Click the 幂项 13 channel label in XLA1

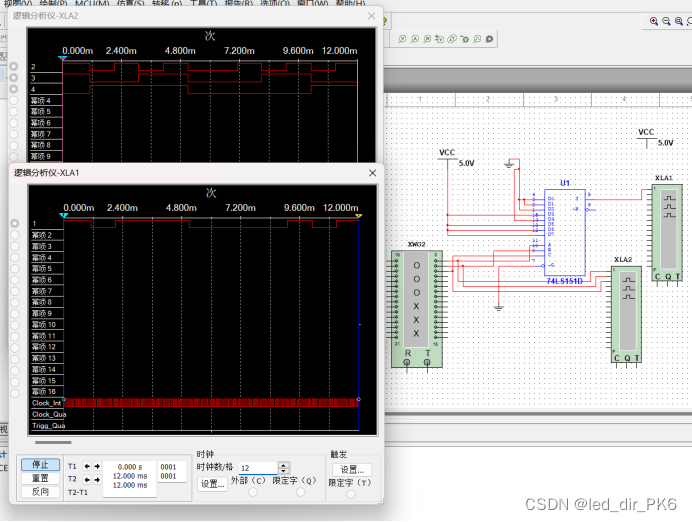tap(44, 358)
